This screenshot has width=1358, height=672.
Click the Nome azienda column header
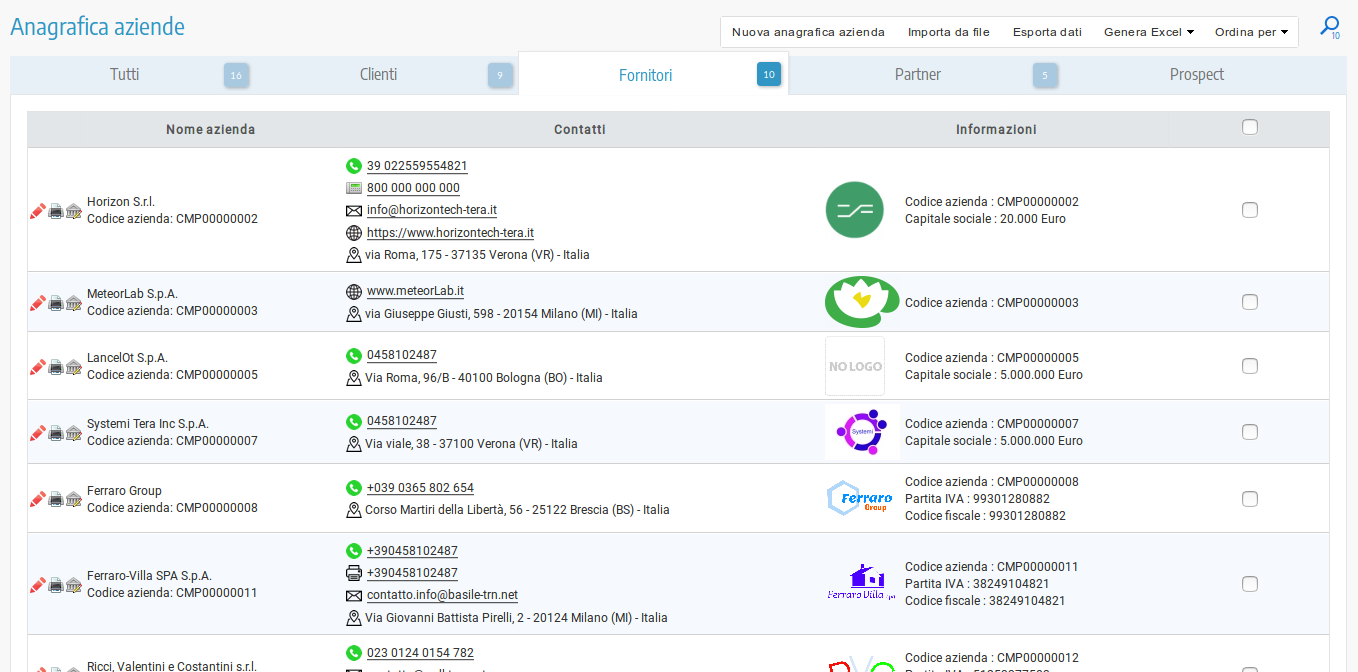[x=210, y=129]
